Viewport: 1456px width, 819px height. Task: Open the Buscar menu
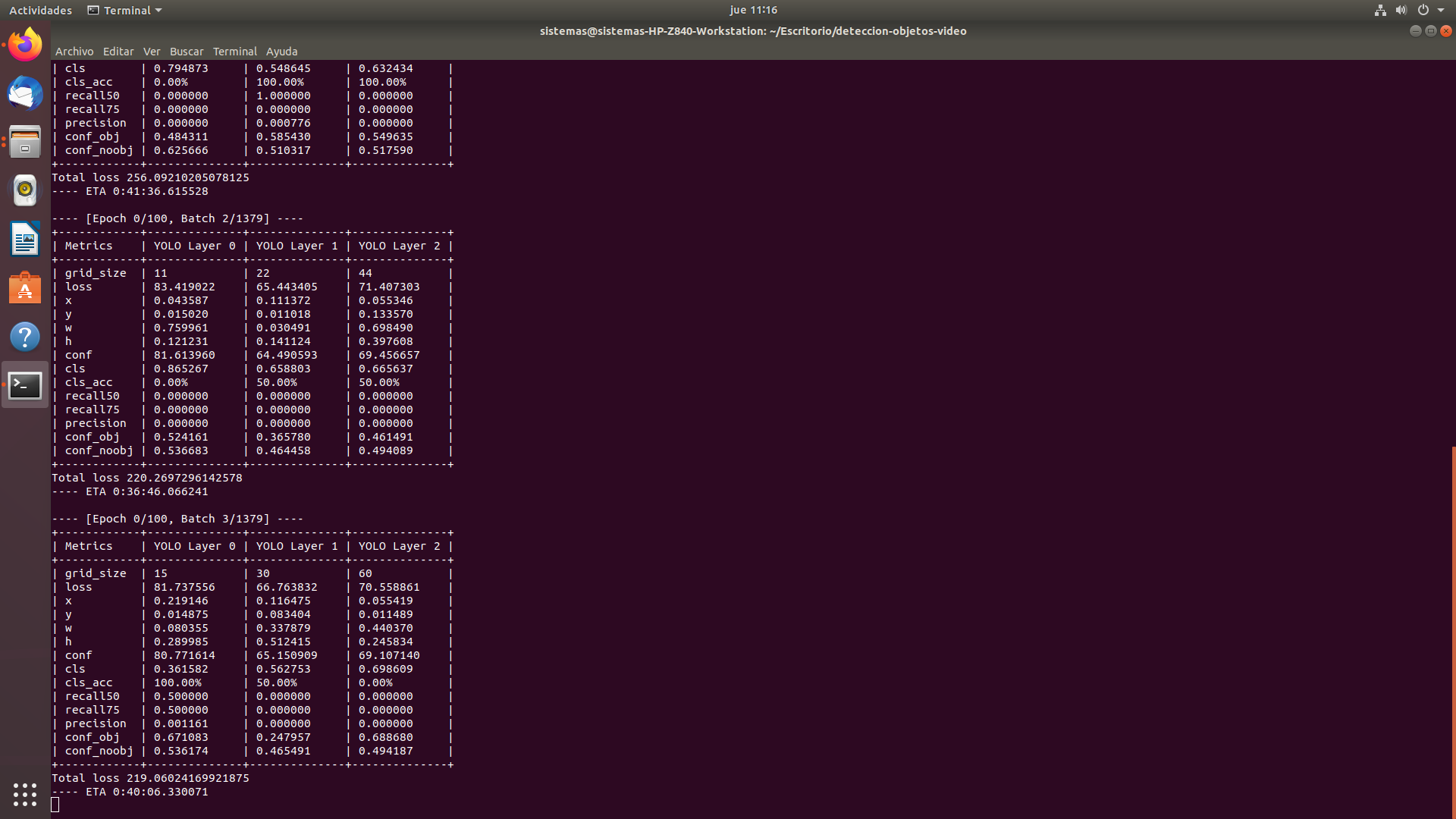pyautogui.click(x=187, y=52)
